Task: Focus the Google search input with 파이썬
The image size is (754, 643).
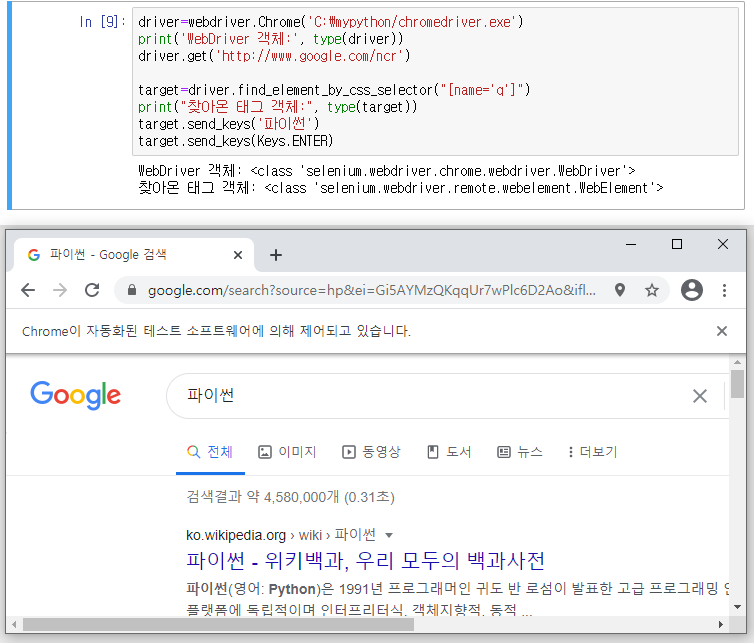Action: click(x=433, y=396)
